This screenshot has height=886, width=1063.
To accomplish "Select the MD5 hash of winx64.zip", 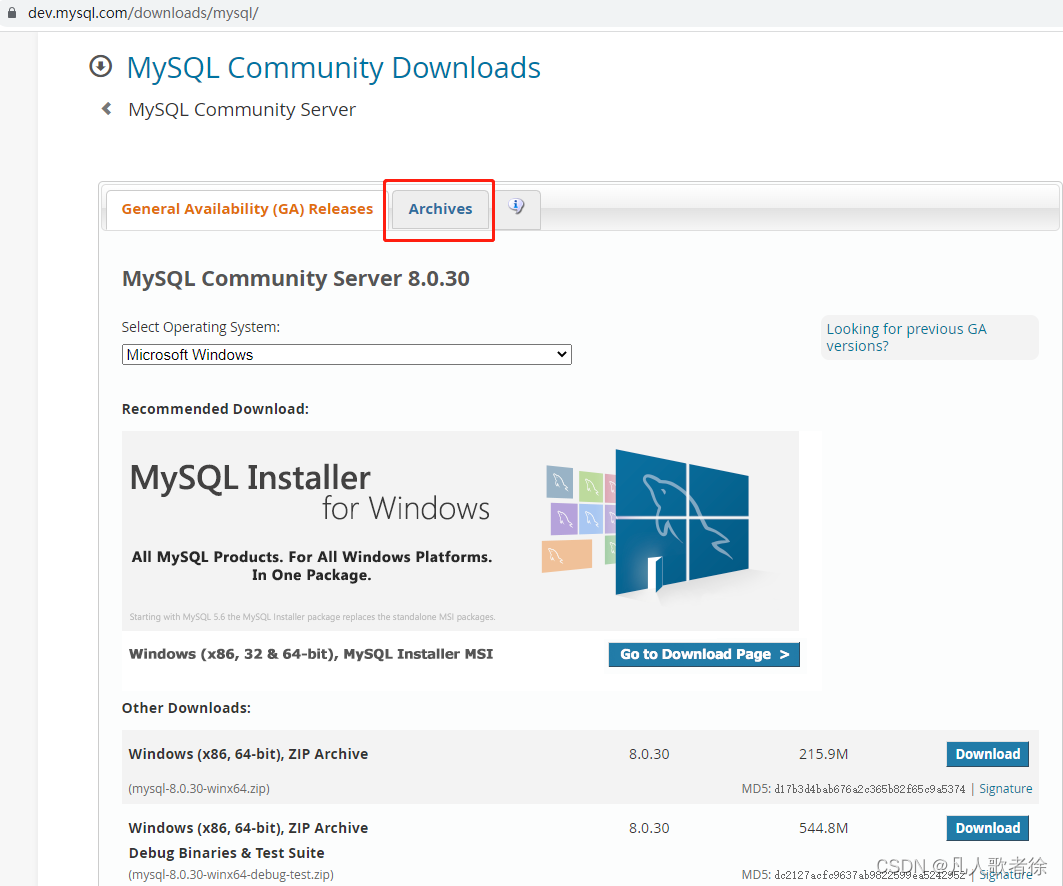I will tap(869, 789).
